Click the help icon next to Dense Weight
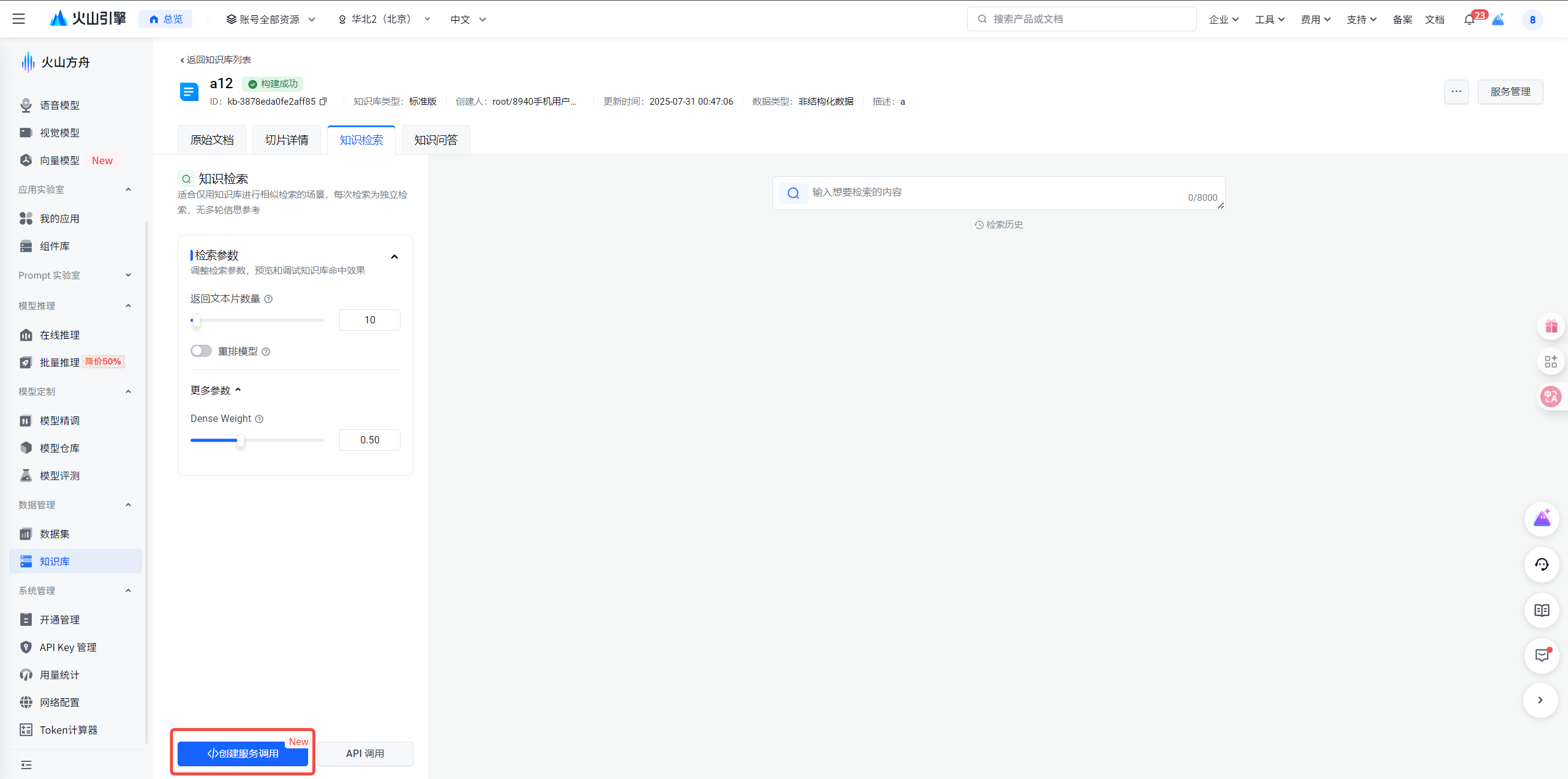Image resolution: width=1568 pixels, height=779 pixels. [x=259, y=419]
